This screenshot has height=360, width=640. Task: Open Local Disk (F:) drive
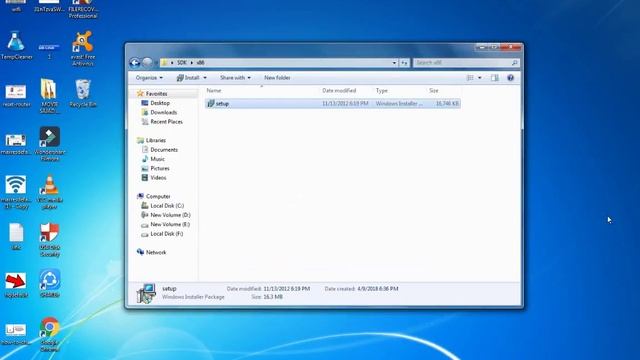pyautogui.click(x=166, y=234)
